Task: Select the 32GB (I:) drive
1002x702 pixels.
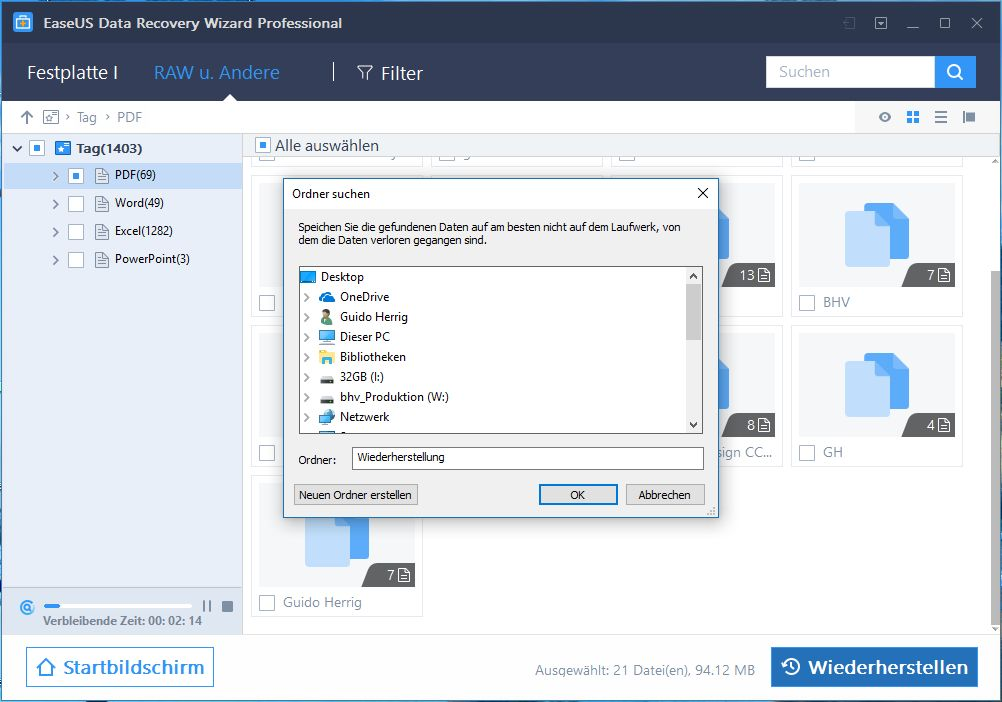Action: point(362,377)
